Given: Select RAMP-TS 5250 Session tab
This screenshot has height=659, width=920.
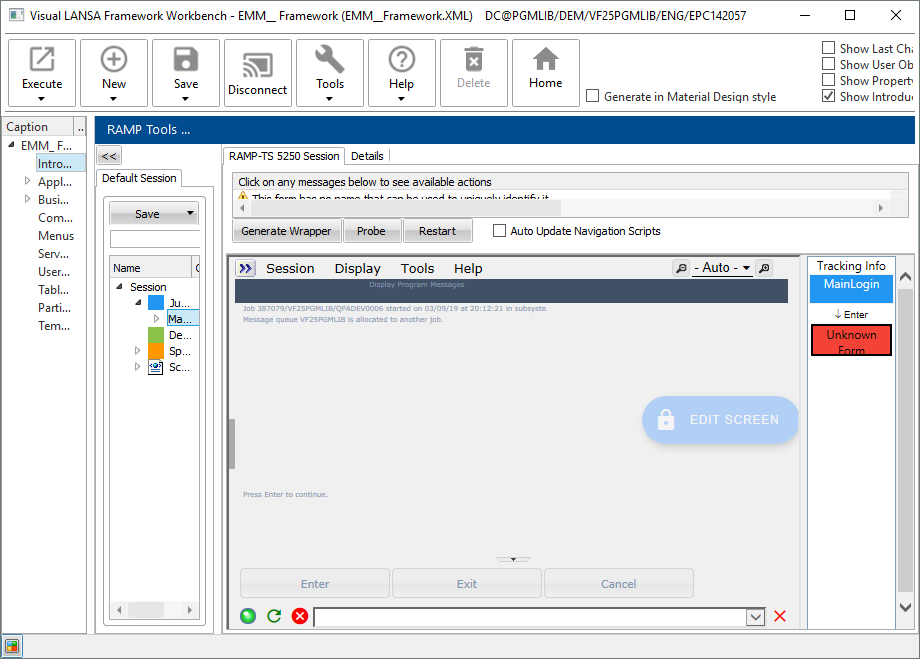Looking at the screenshot, I should coord(284,156).
